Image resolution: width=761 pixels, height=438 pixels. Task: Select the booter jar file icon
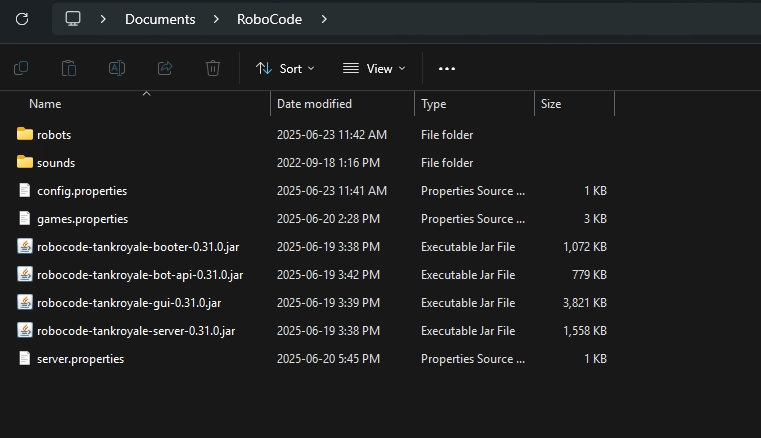point(25,246)
